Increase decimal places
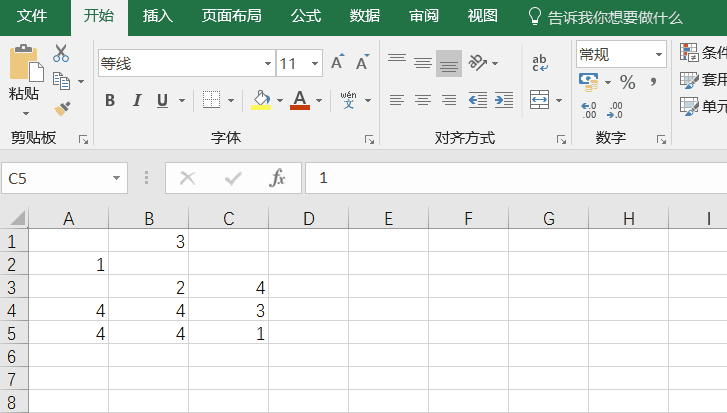Viewport: 727px width, 413px height. 589,110
